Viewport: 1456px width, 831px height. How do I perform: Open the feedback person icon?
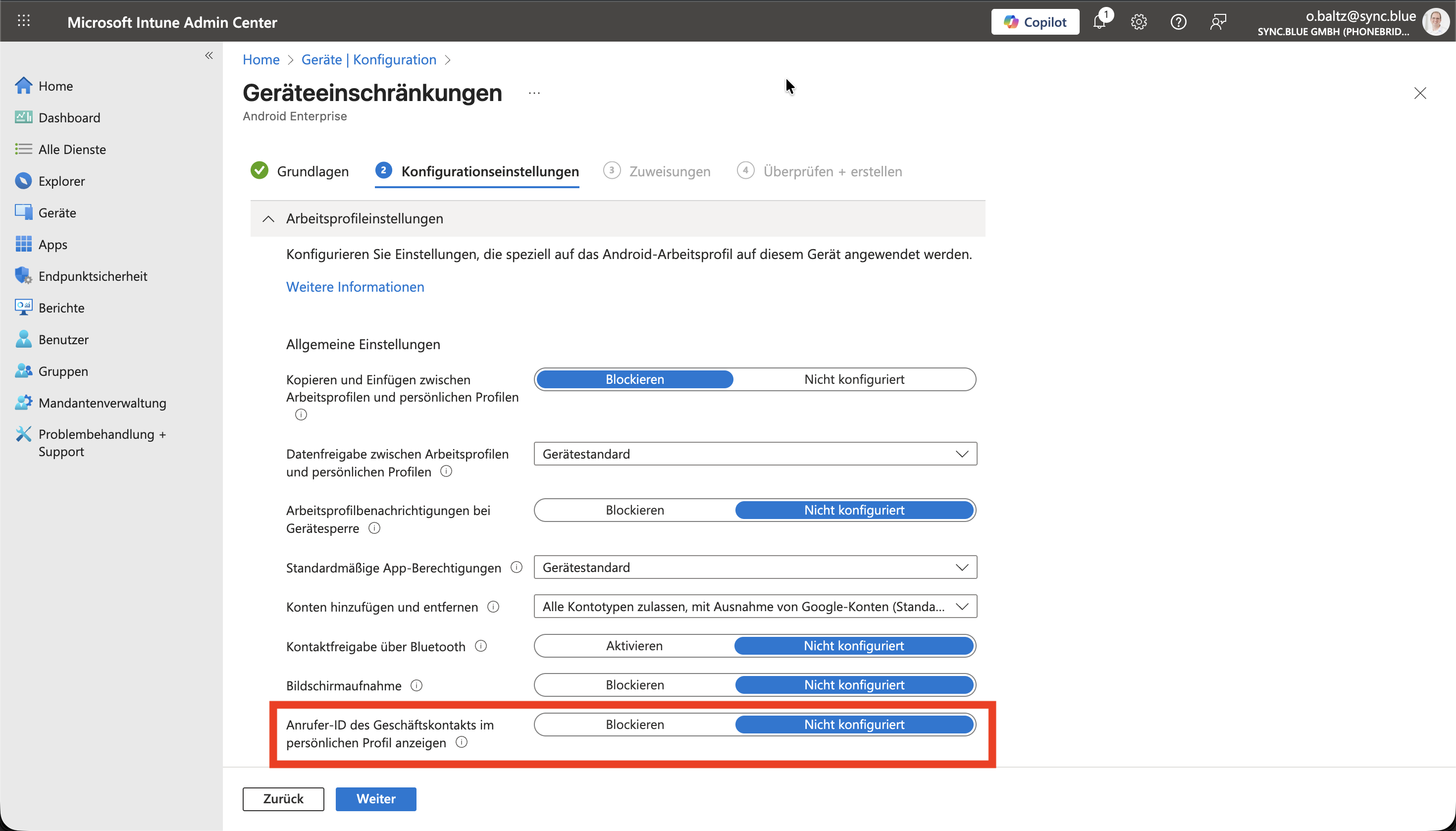(x=1217, y=22)
